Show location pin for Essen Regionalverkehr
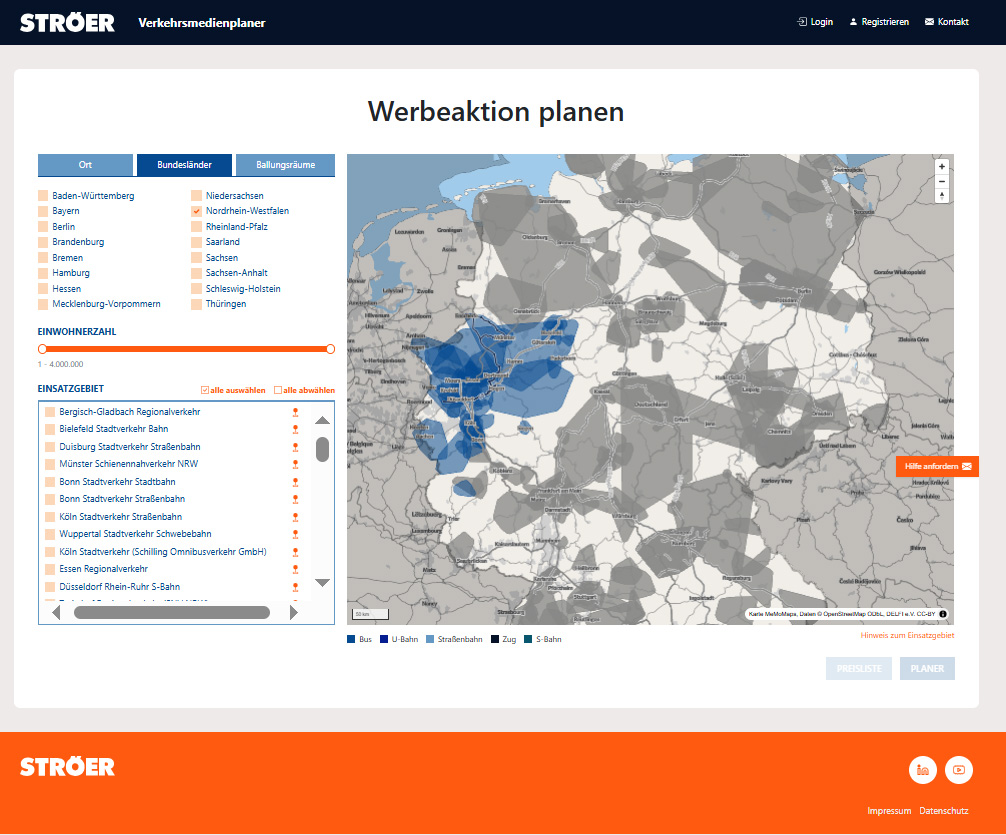 pos(296,569)
